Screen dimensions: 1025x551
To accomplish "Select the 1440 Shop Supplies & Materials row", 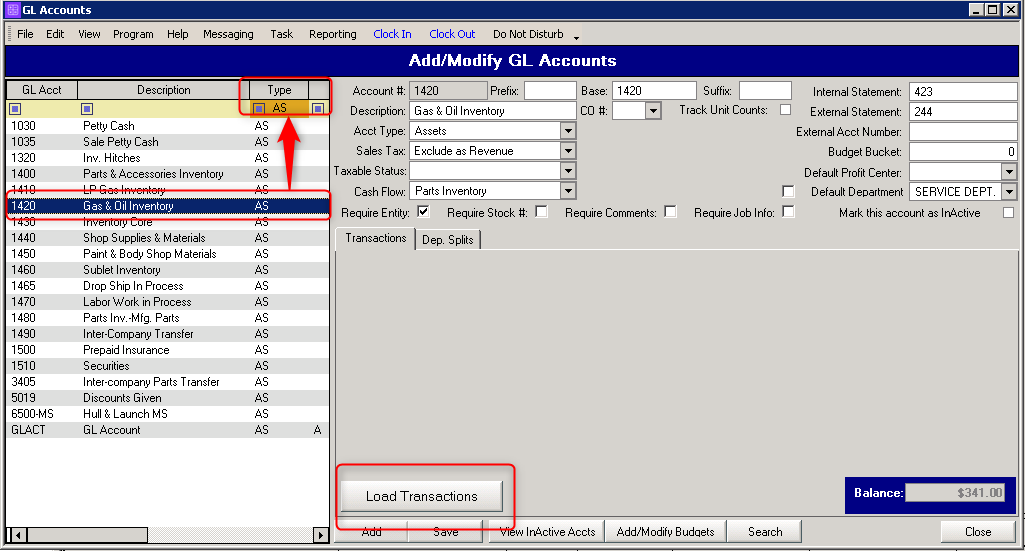I will (167, 238).
